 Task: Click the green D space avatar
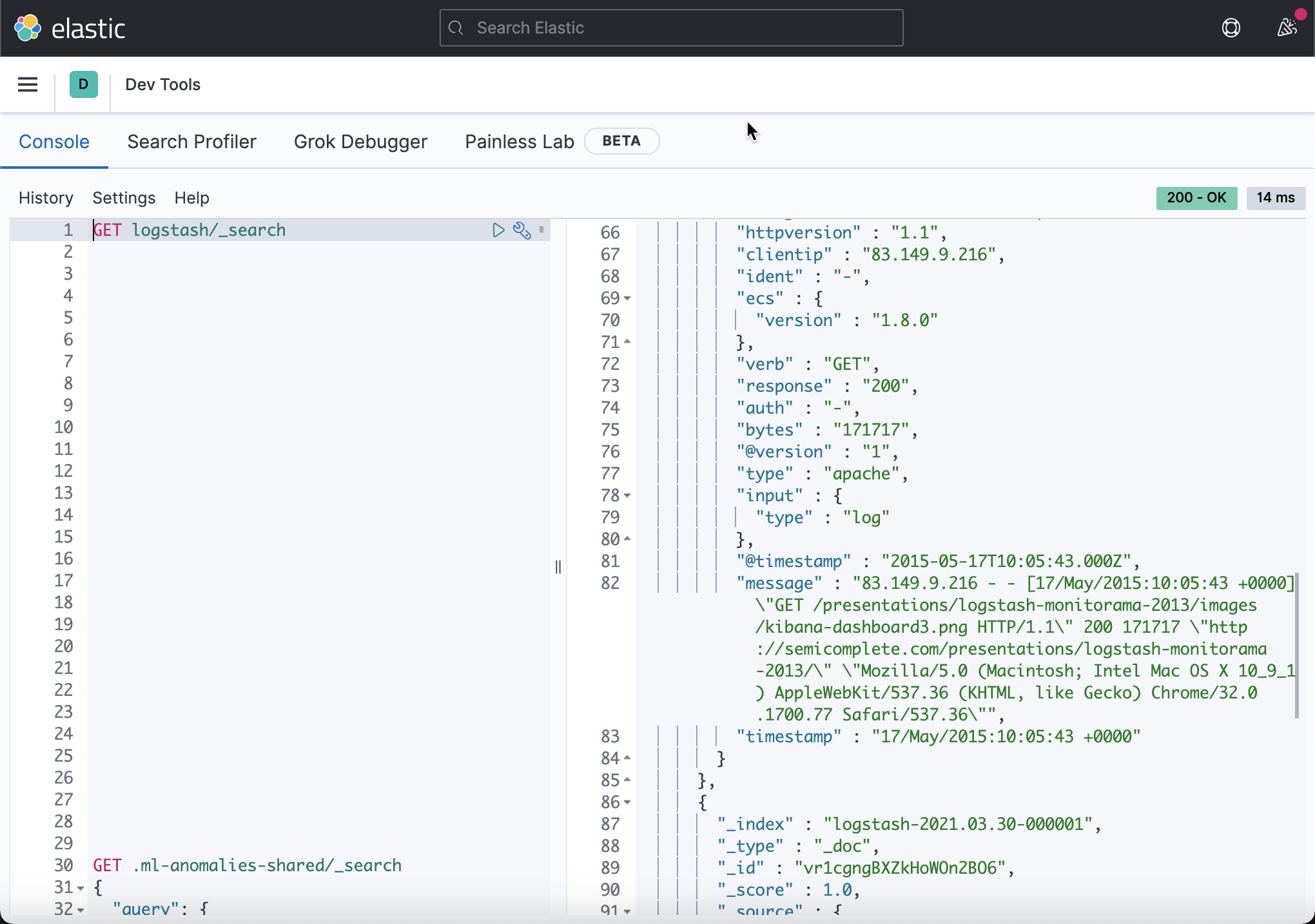pos(83,84)
